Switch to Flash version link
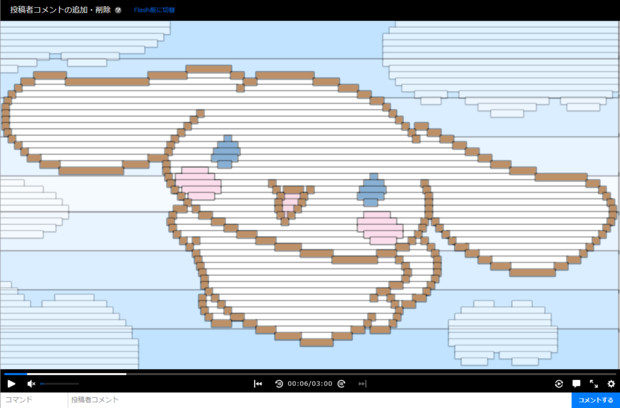The width and height of the screenshot is (620, 408). click(154, 10)
